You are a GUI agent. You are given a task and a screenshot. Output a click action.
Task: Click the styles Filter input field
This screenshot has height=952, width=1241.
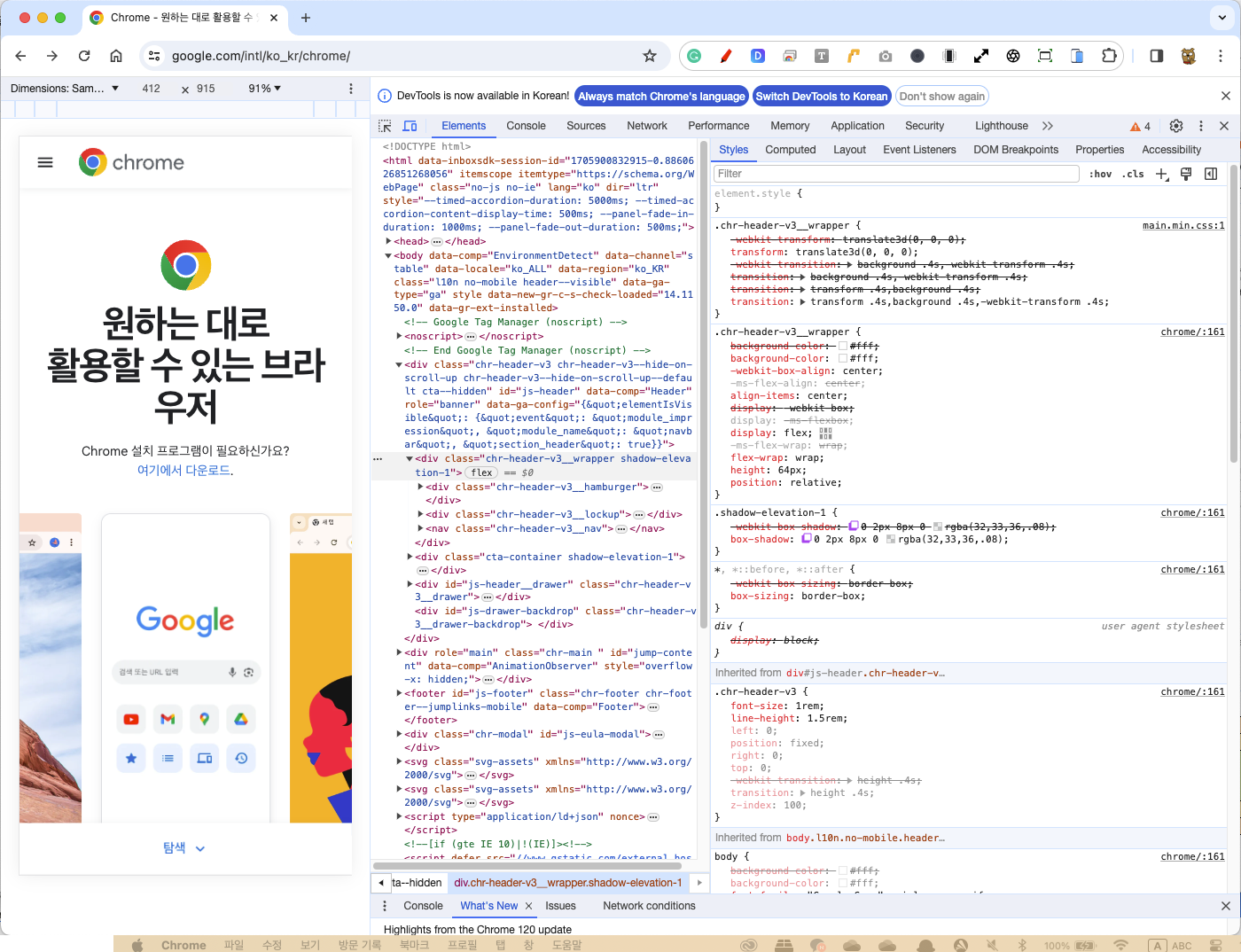point(896,174)
